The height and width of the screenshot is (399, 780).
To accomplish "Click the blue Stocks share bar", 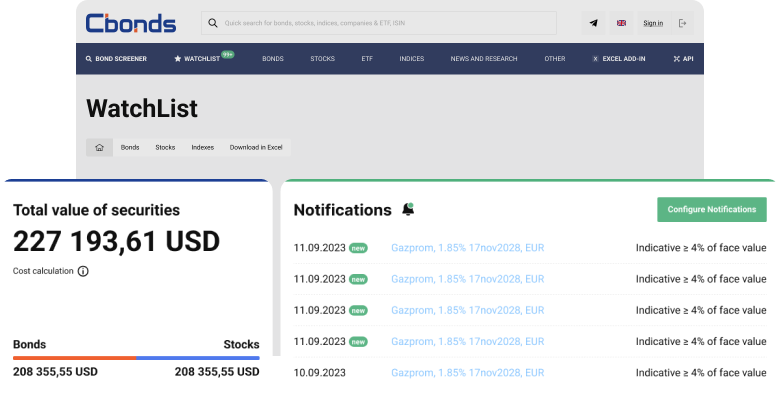I will click(198, 358).
